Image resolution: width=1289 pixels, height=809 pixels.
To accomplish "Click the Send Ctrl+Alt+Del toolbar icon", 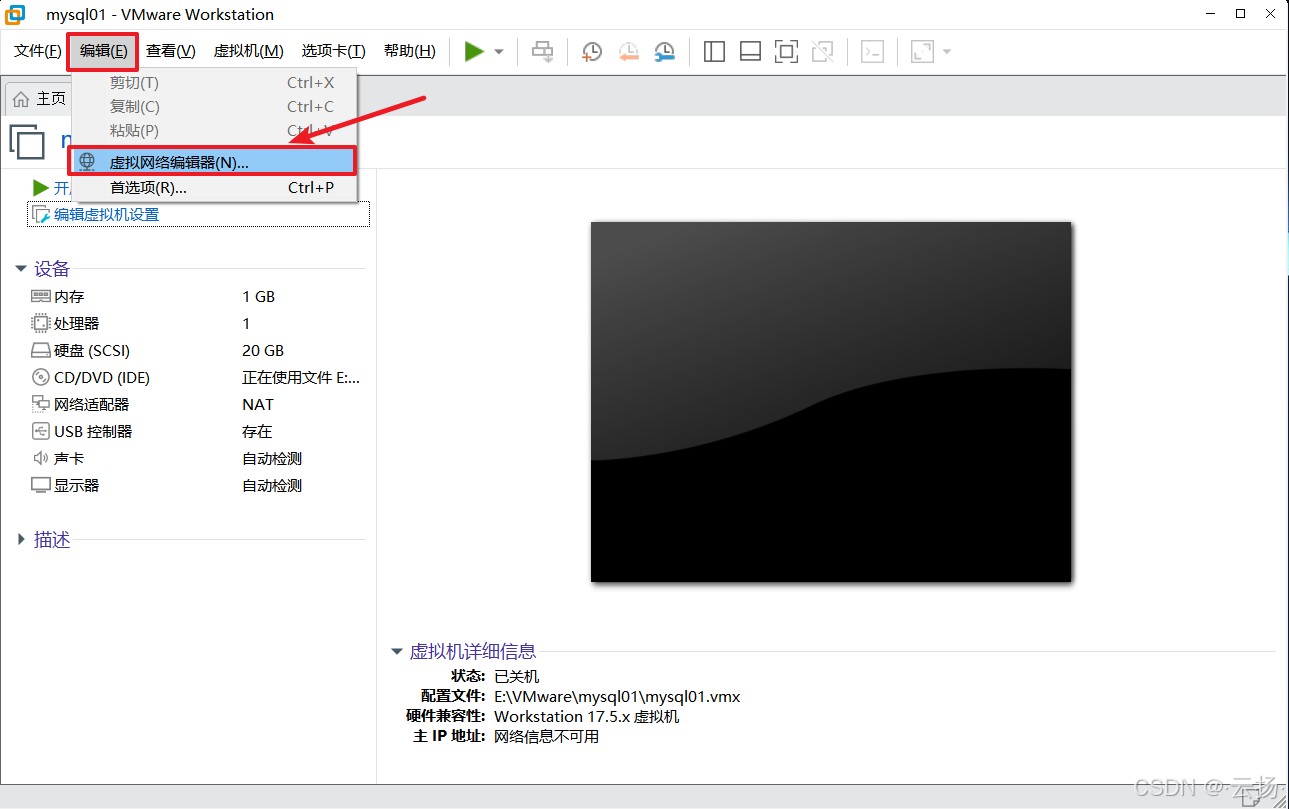I will click(542, 51).
